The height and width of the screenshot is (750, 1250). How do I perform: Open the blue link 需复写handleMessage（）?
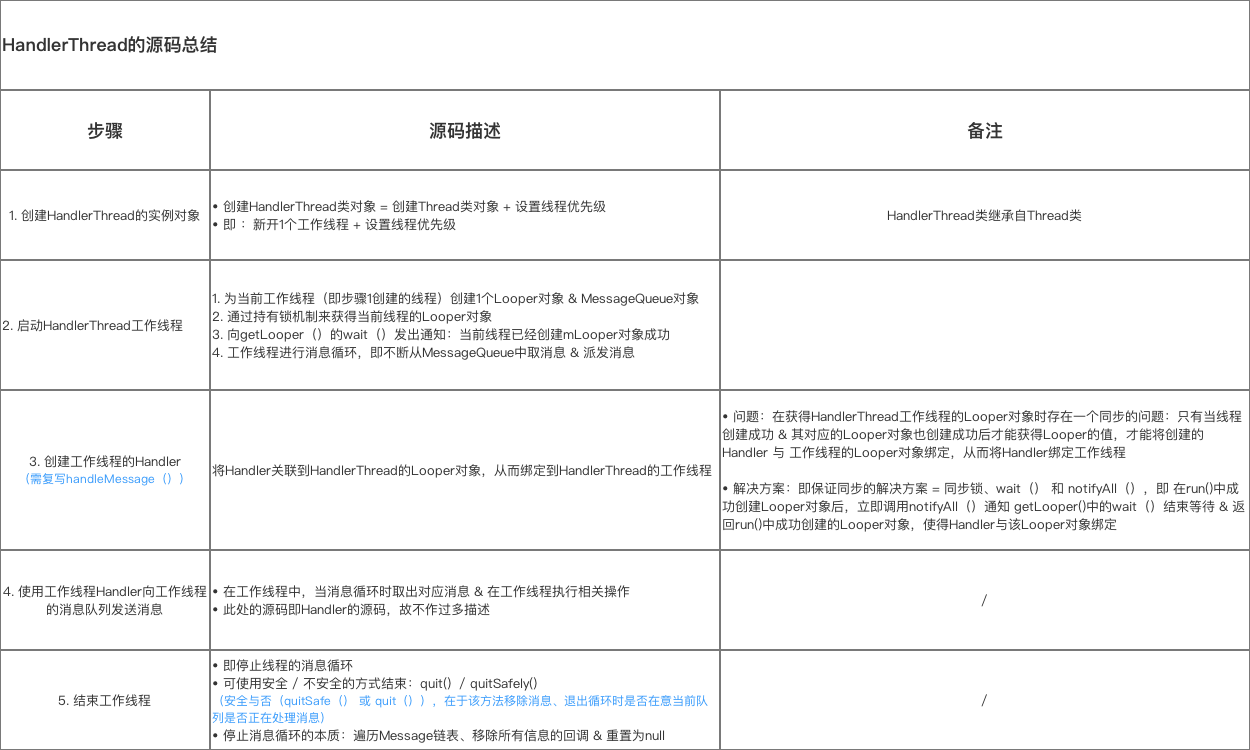click(104, 478)
